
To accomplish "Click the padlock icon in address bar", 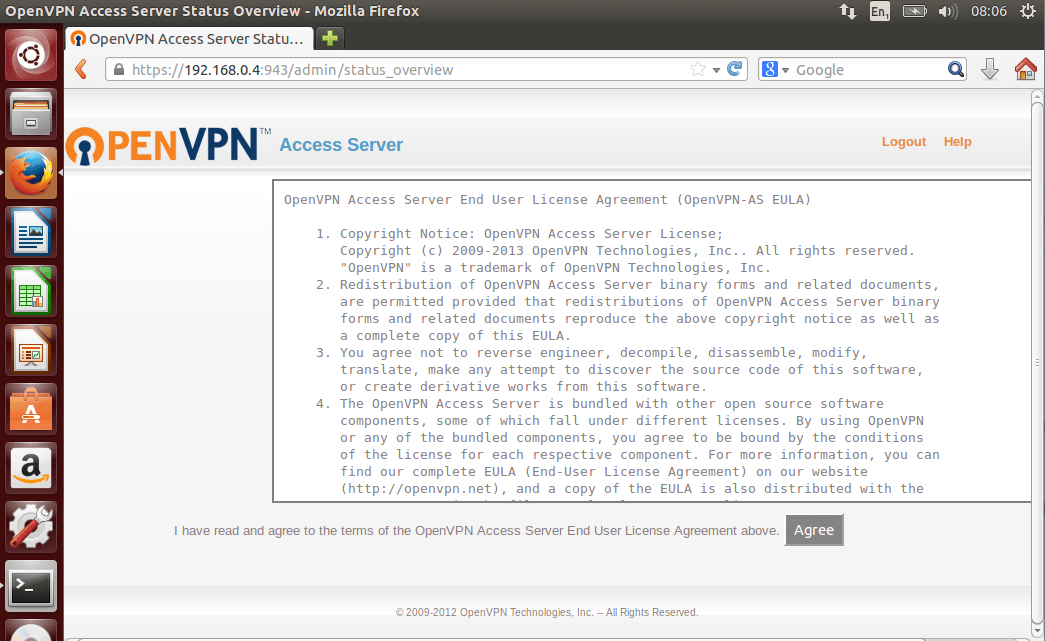I will (119, 69).
